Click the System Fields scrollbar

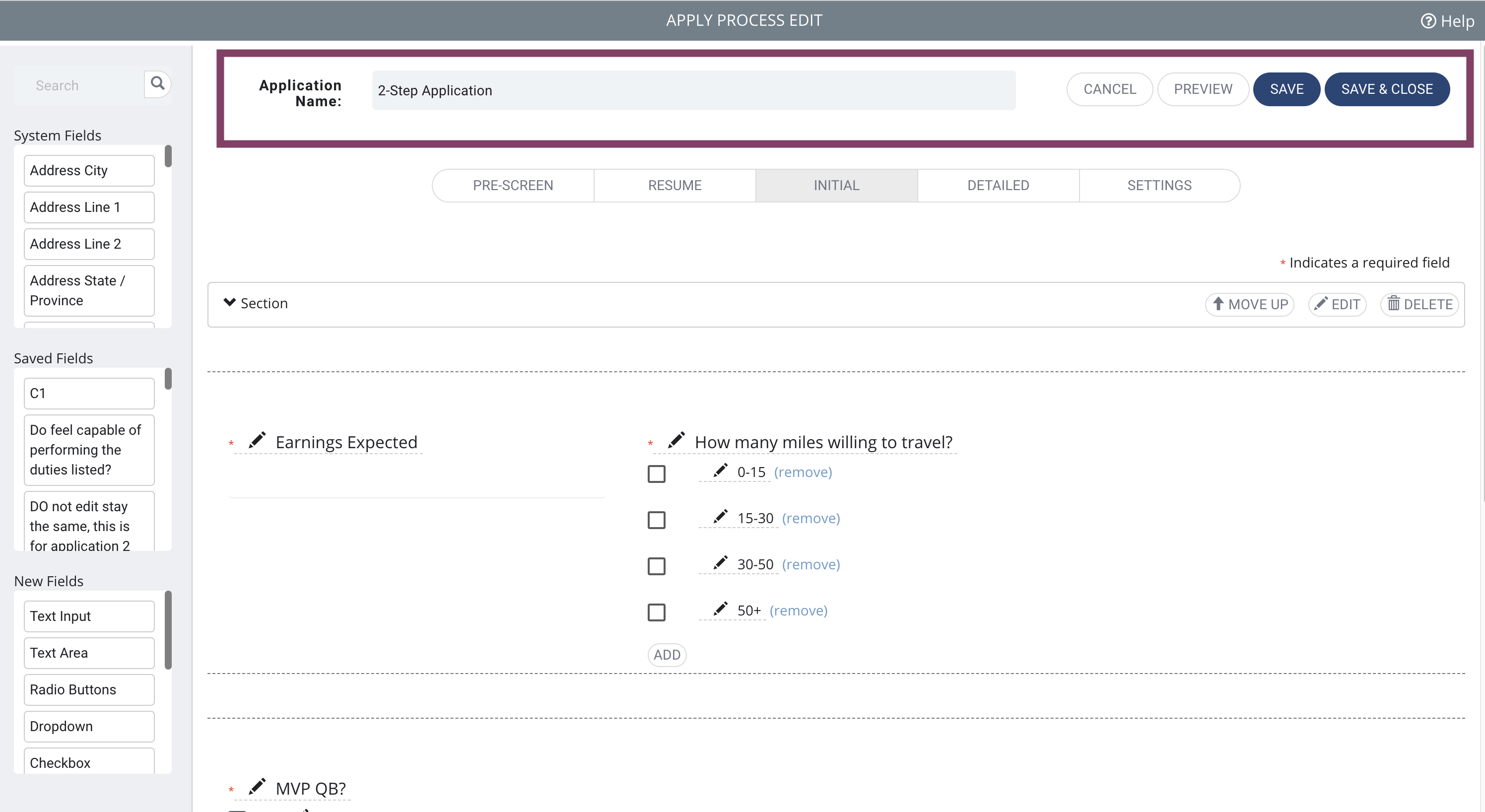pyautogui.click(x=168, y=155)
